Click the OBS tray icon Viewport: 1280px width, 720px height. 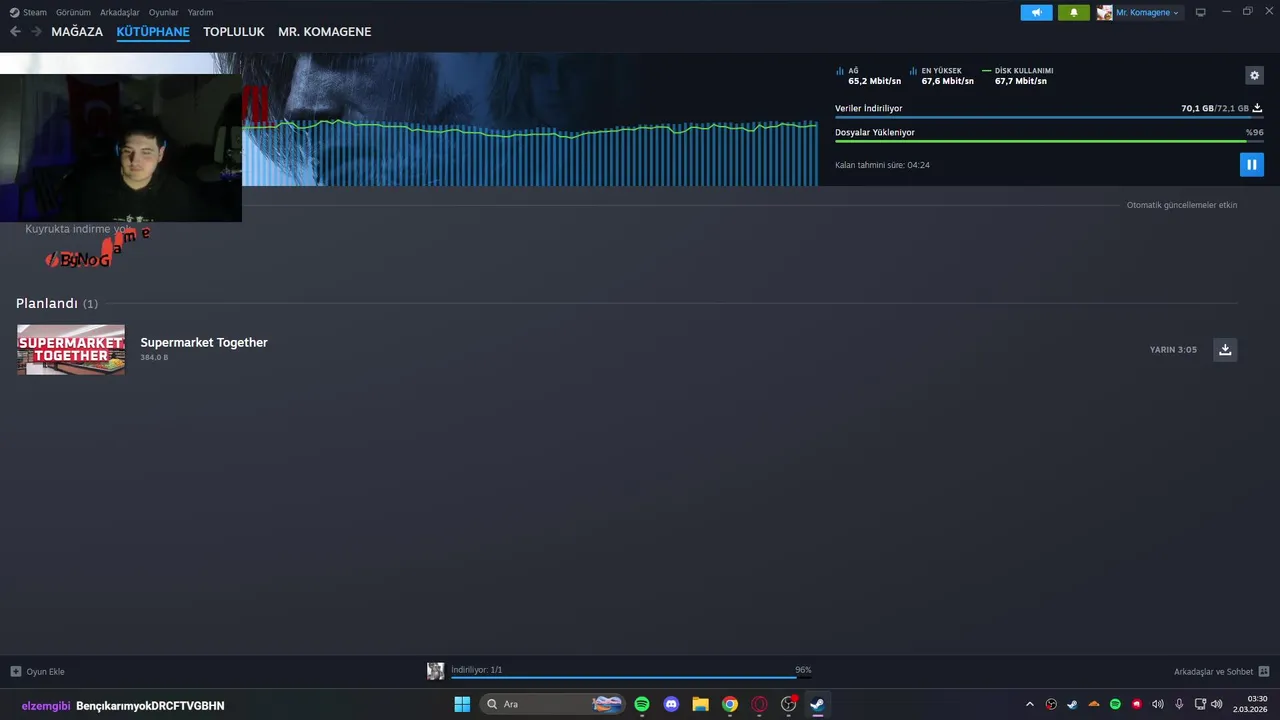(1051, 704)
